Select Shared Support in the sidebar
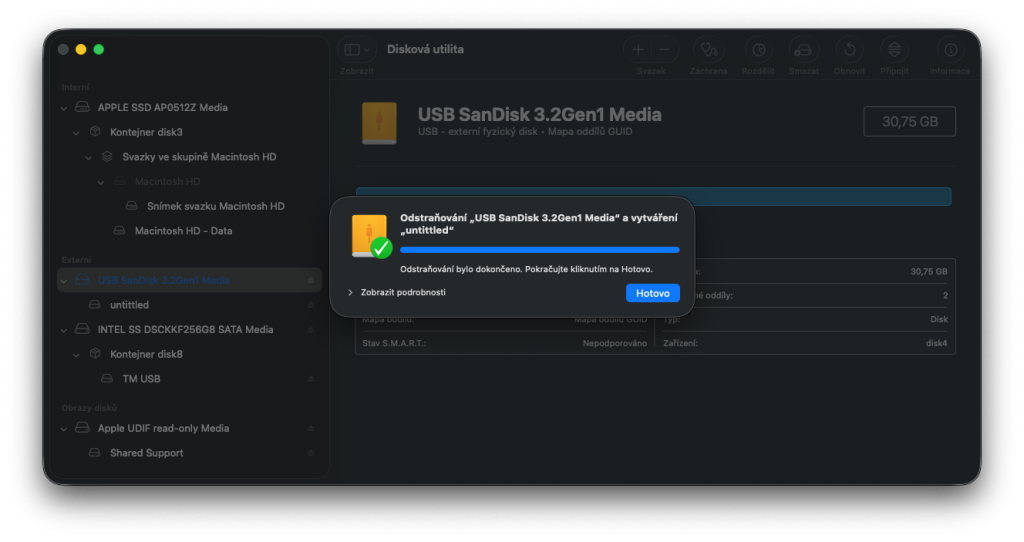1024x542 pixels. tap(147, 453)
